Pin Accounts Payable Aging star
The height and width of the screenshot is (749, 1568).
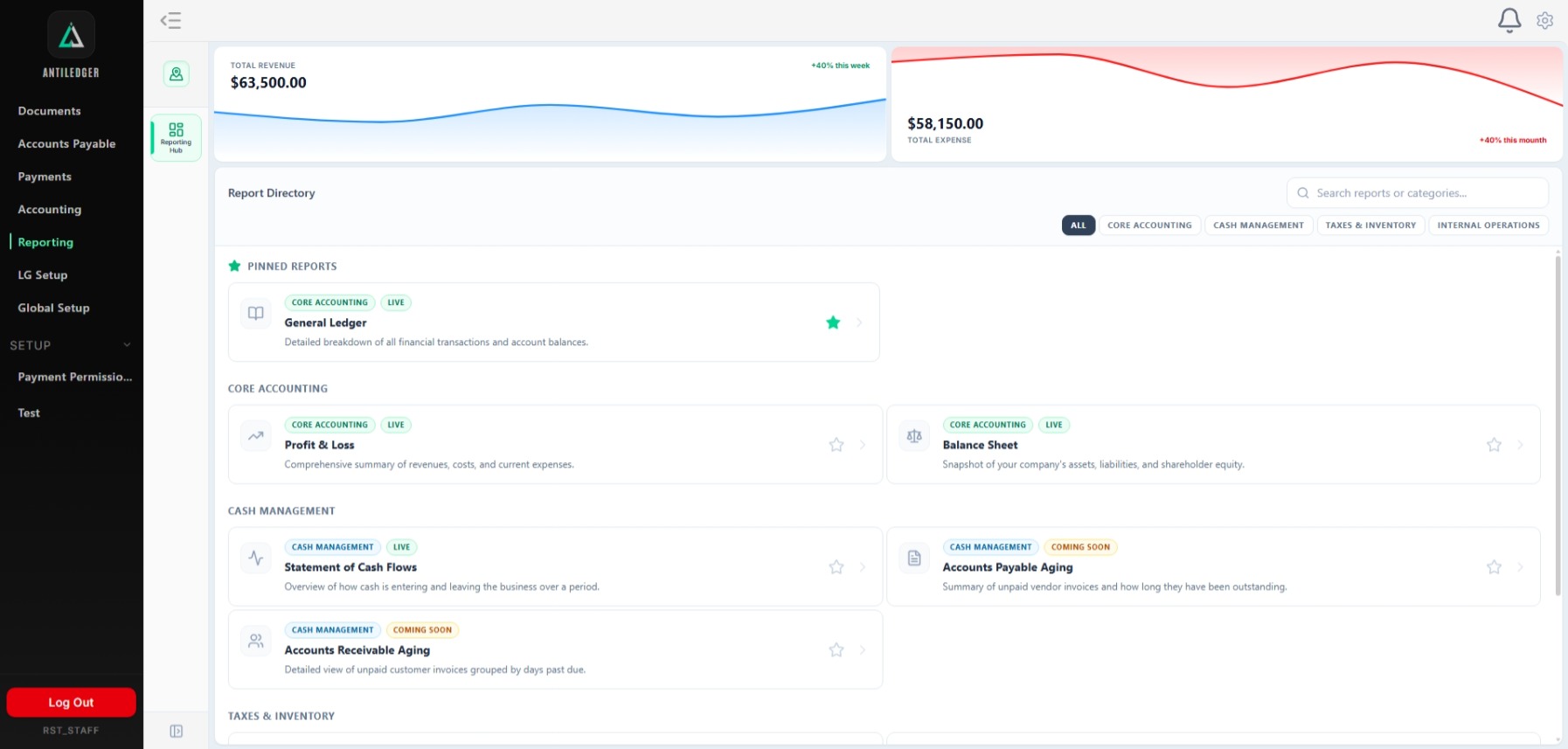[x=1495, y=567]
